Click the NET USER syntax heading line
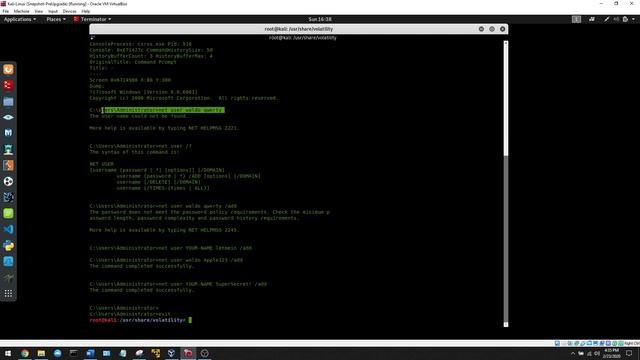This screenshot has height=360, width=640. pos(102,164)
